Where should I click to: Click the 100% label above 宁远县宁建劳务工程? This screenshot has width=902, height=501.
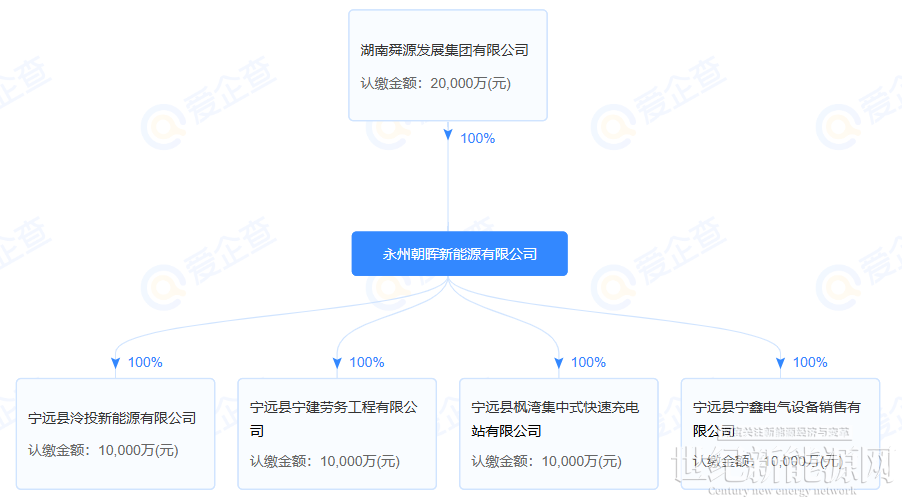[367, 362]
